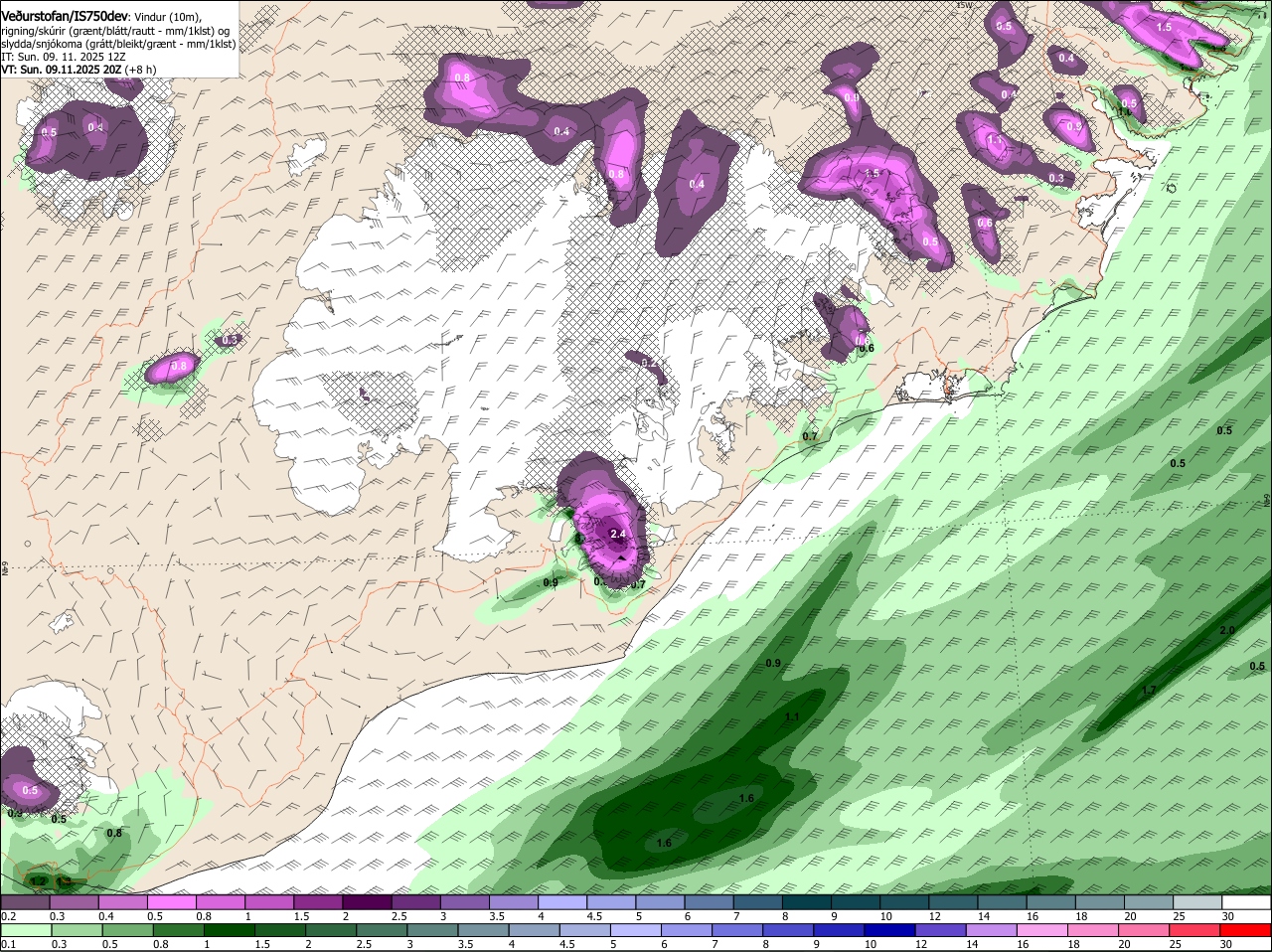
Task: Pick the light green 0.3–0.5 rain legend swatch
Action: tap(78, 930)
